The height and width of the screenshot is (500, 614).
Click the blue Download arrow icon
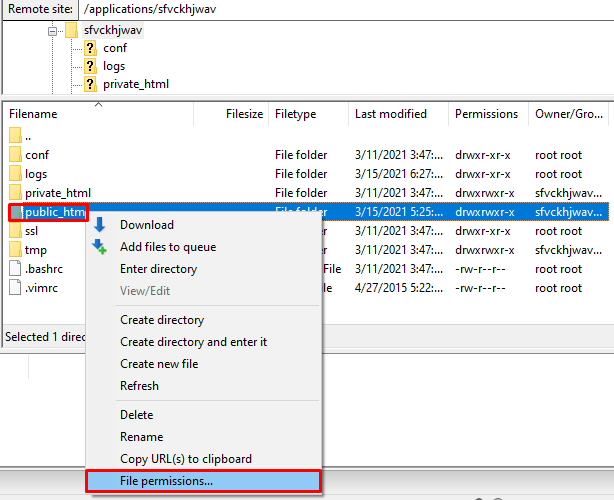click(x=99, y=225)
